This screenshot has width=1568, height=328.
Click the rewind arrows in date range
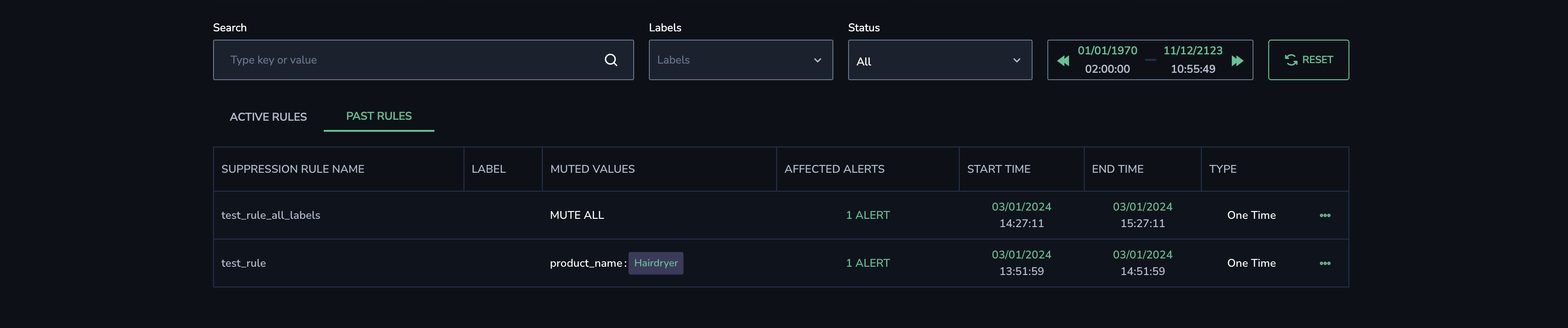point(1063,61)
